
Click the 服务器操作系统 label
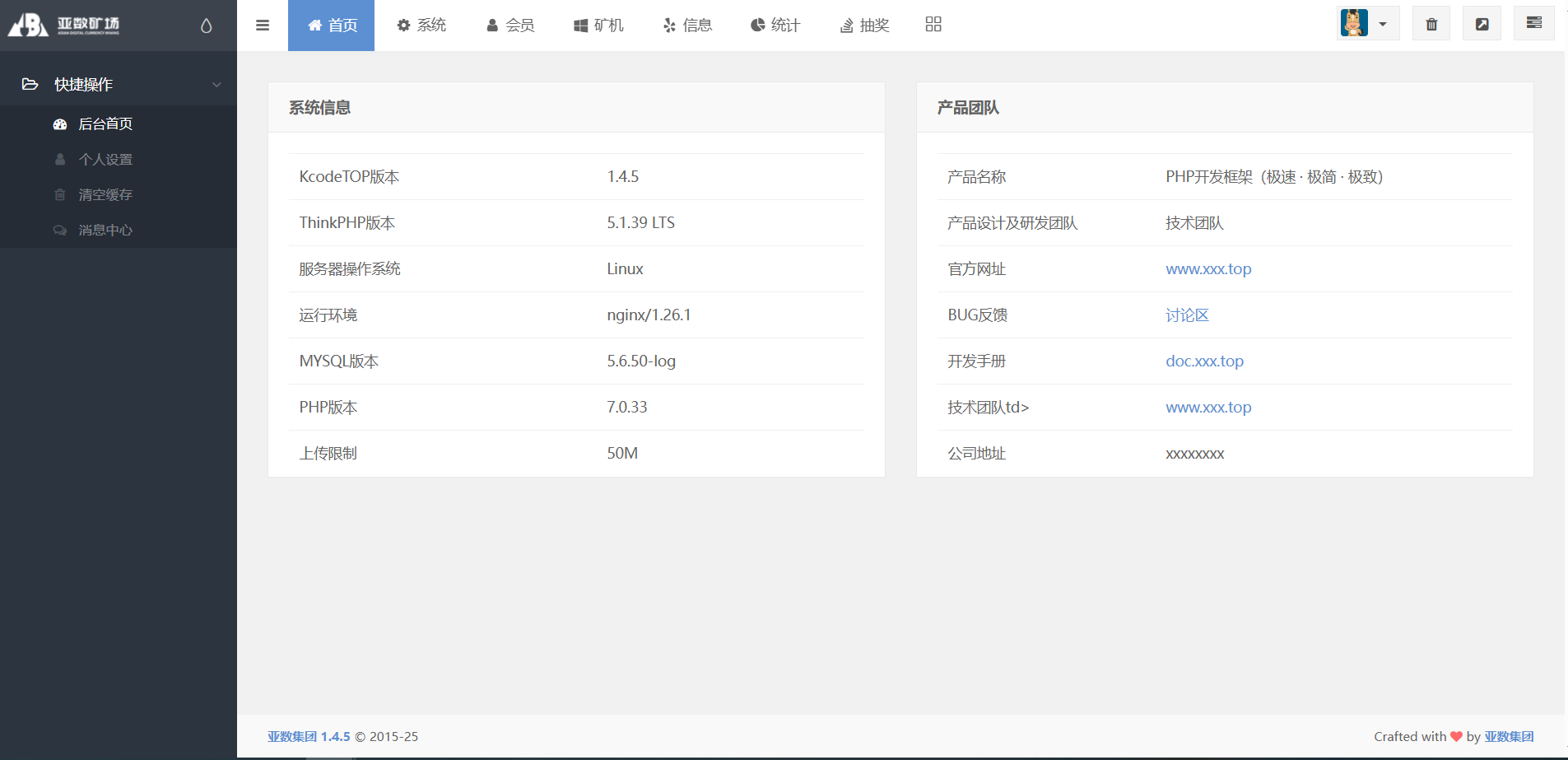click(350, 269)
